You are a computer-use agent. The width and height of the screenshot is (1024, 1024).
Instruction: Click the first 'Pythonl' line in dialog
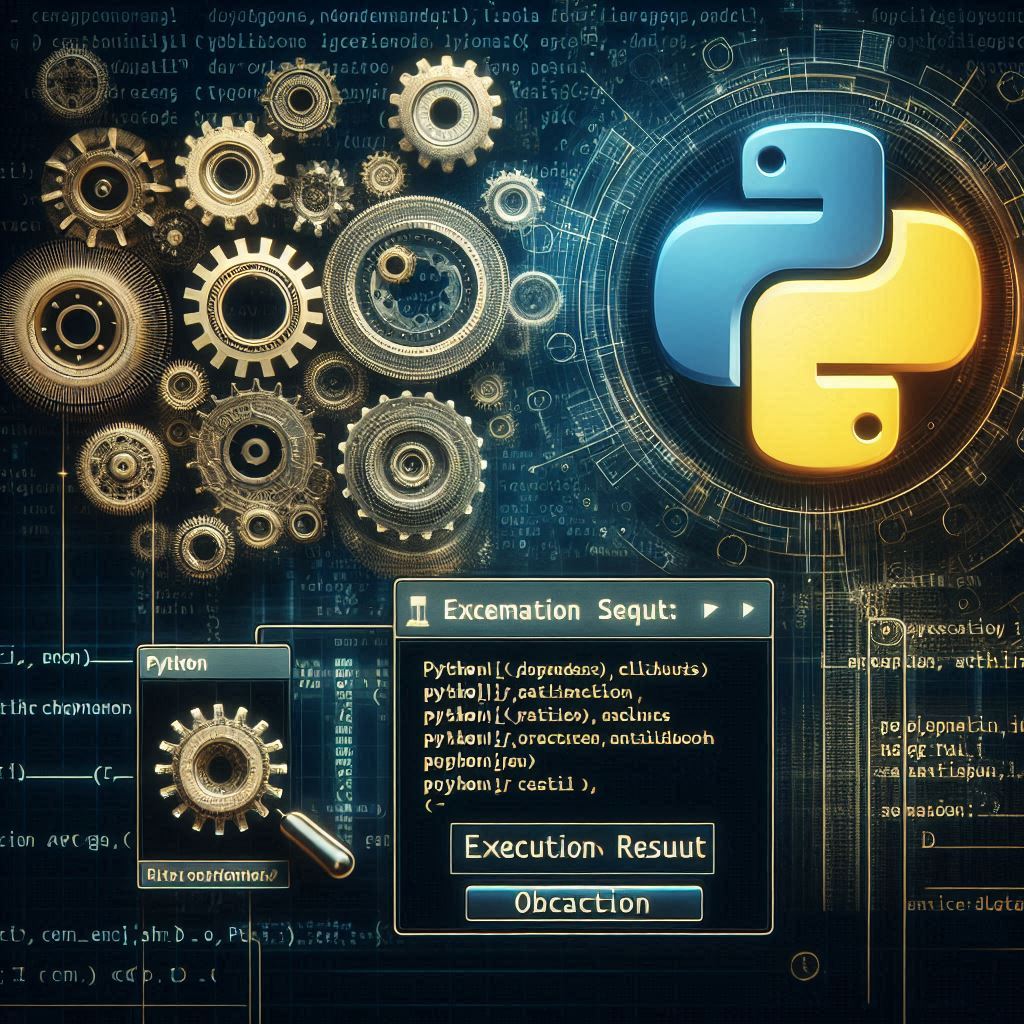click(x=565, y=669)
